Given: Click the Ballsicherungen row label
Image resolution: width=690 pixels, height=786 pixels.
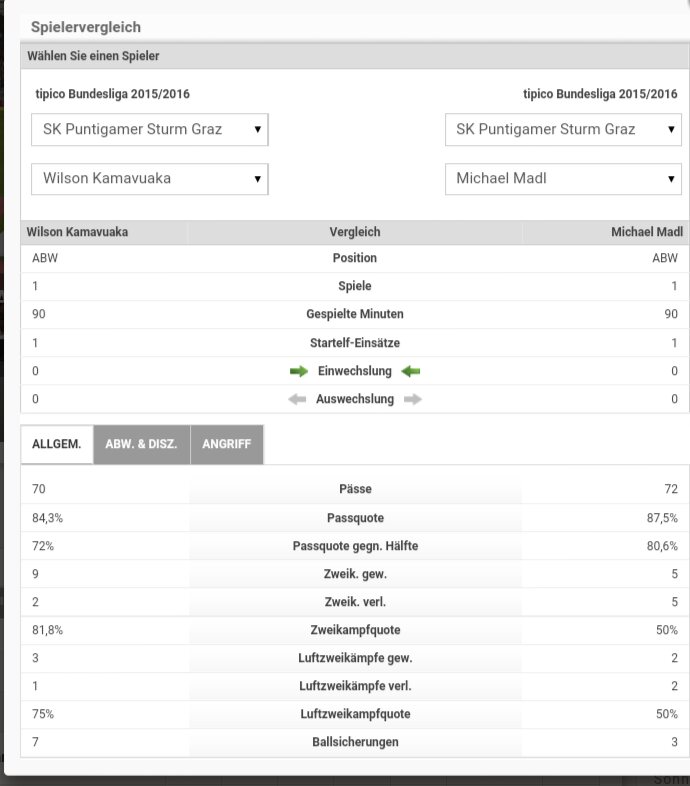Looking at the screenshot, I should pos(356,742).
